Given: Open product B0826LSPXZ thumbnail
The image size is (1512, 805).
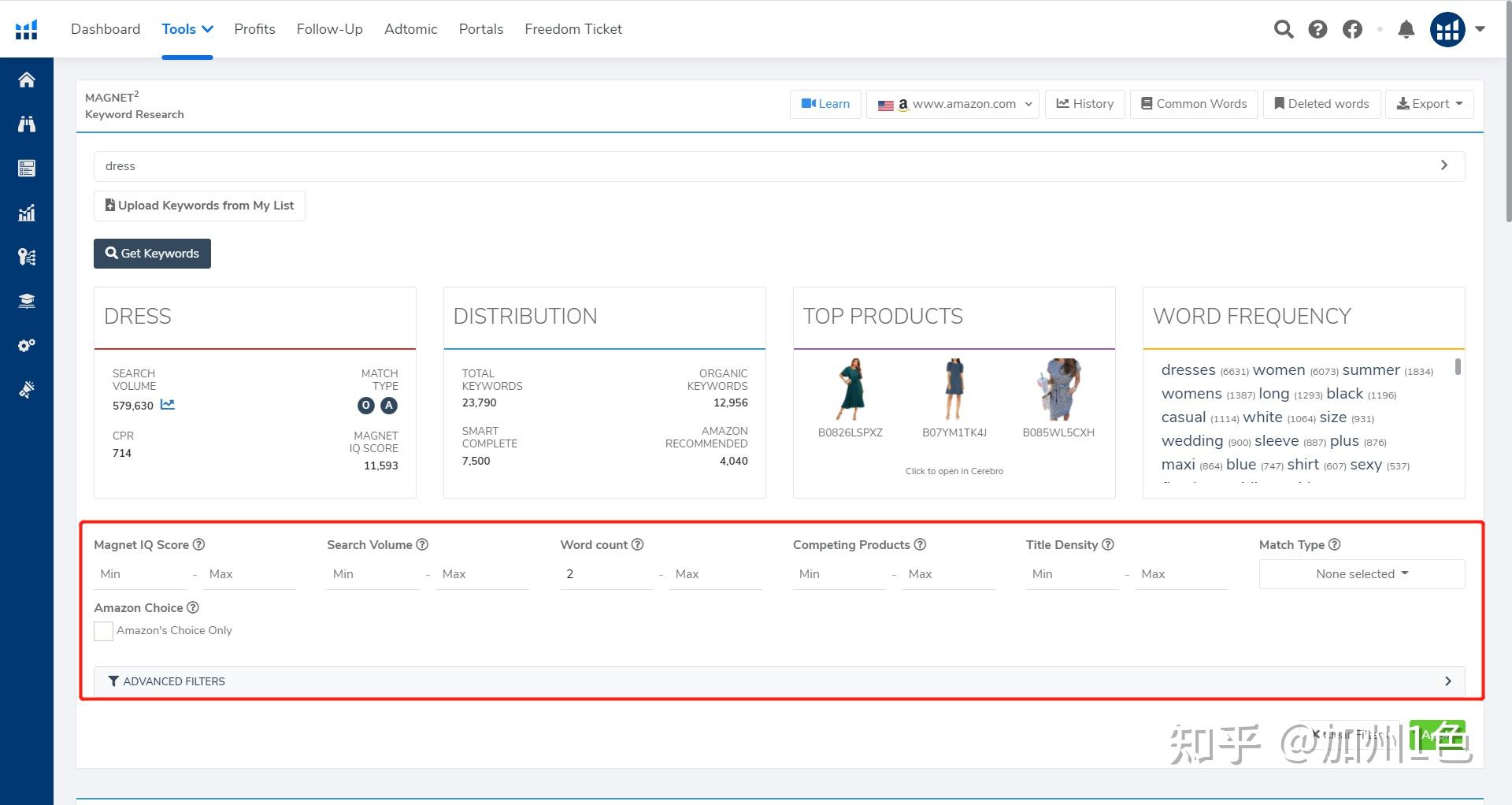Looking at the screenshot, I should [850, 389].
